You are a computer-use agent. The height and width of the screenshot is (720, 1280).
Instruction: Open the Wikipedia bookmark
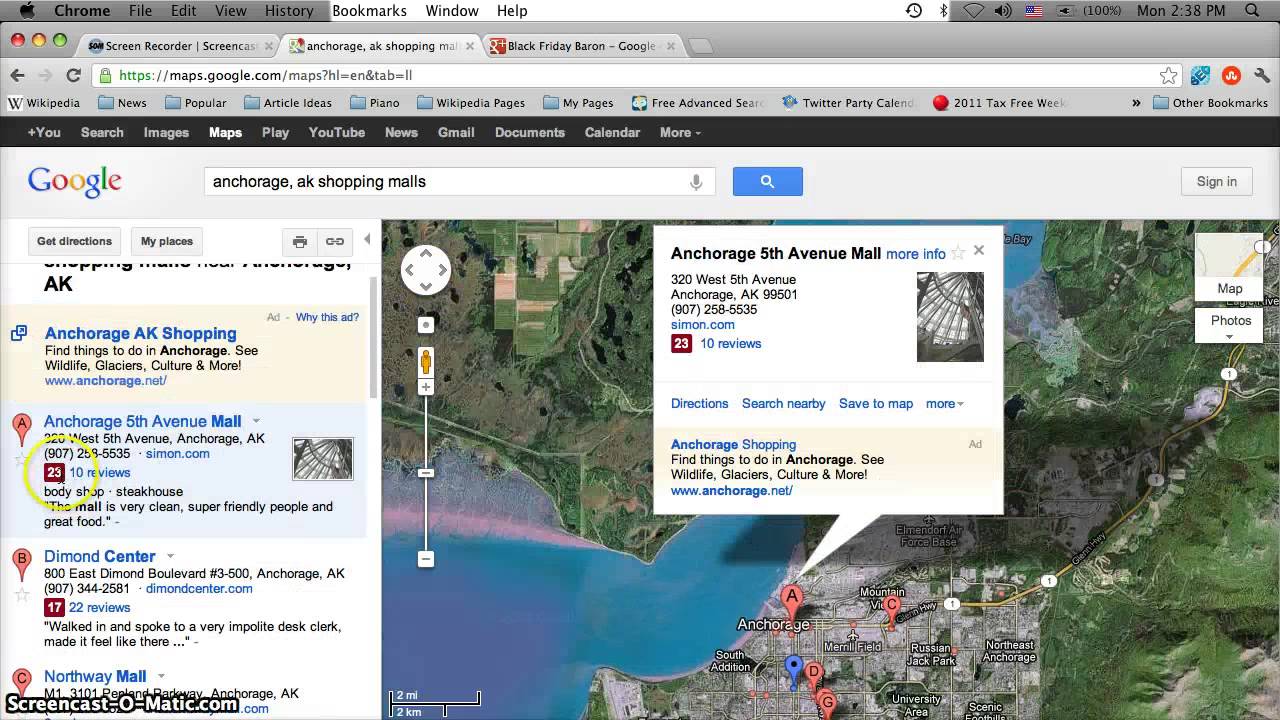(x=44, y=103)
